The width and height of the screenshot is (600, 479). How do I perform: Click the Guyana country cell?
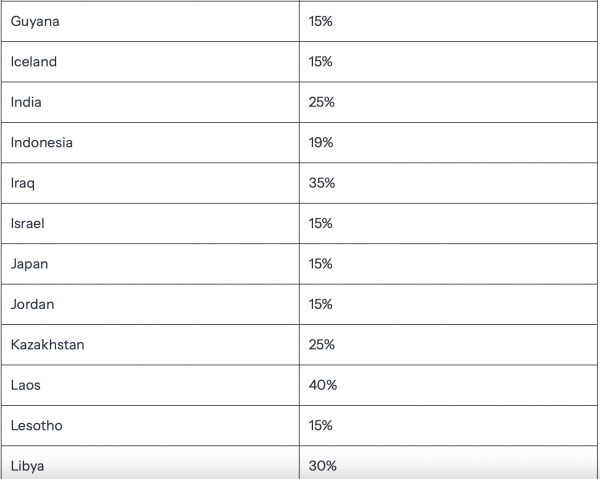coord(34,21)
